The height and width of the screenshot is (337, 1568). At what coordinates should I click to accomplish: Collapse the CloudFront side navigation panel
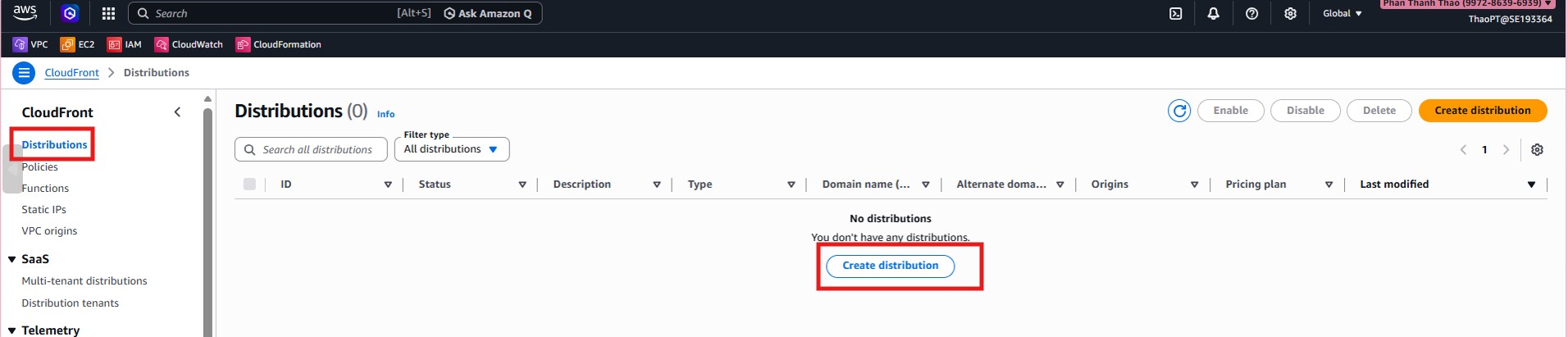[x=177, y=112]
